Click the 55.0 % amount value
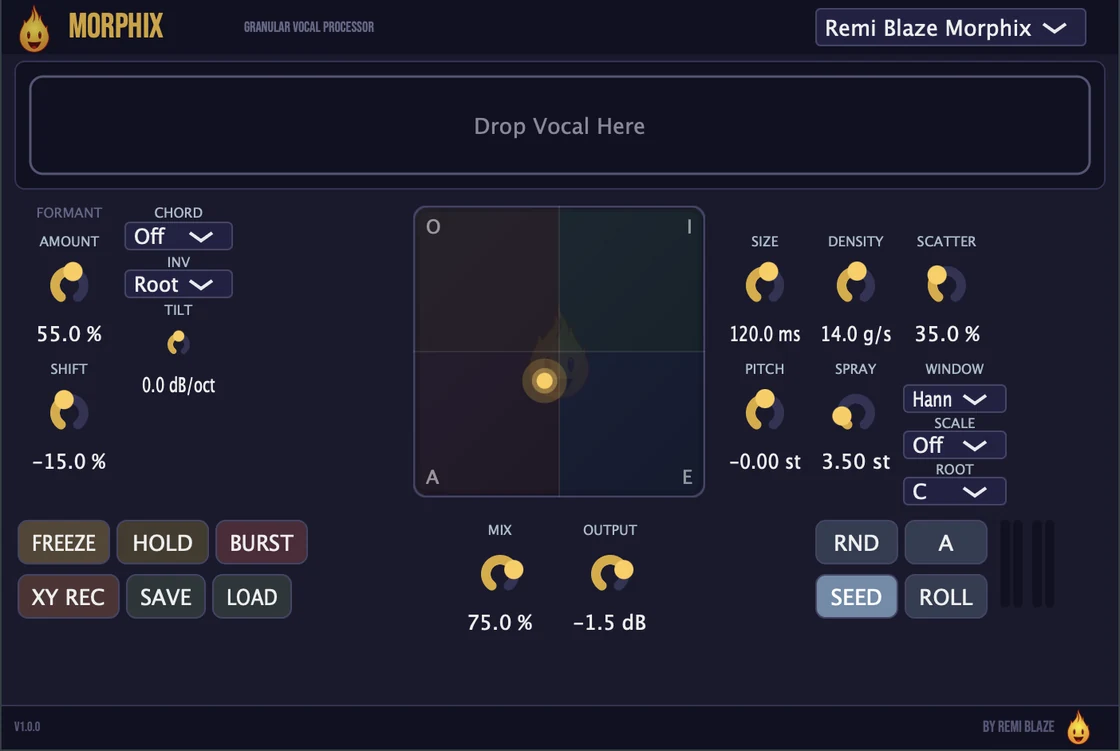The image size is (1120, 751). tap(69, 334)
